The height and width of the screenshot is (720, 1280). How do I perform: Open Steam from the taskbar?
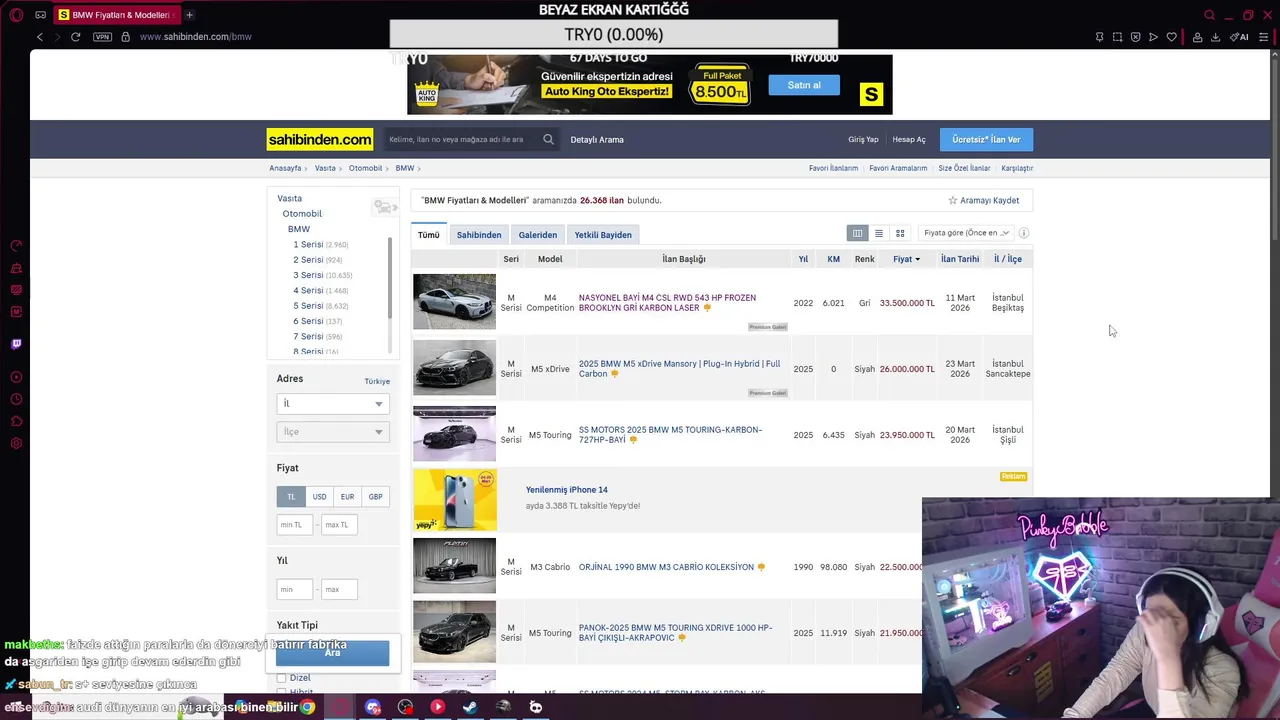pos(469,707)
